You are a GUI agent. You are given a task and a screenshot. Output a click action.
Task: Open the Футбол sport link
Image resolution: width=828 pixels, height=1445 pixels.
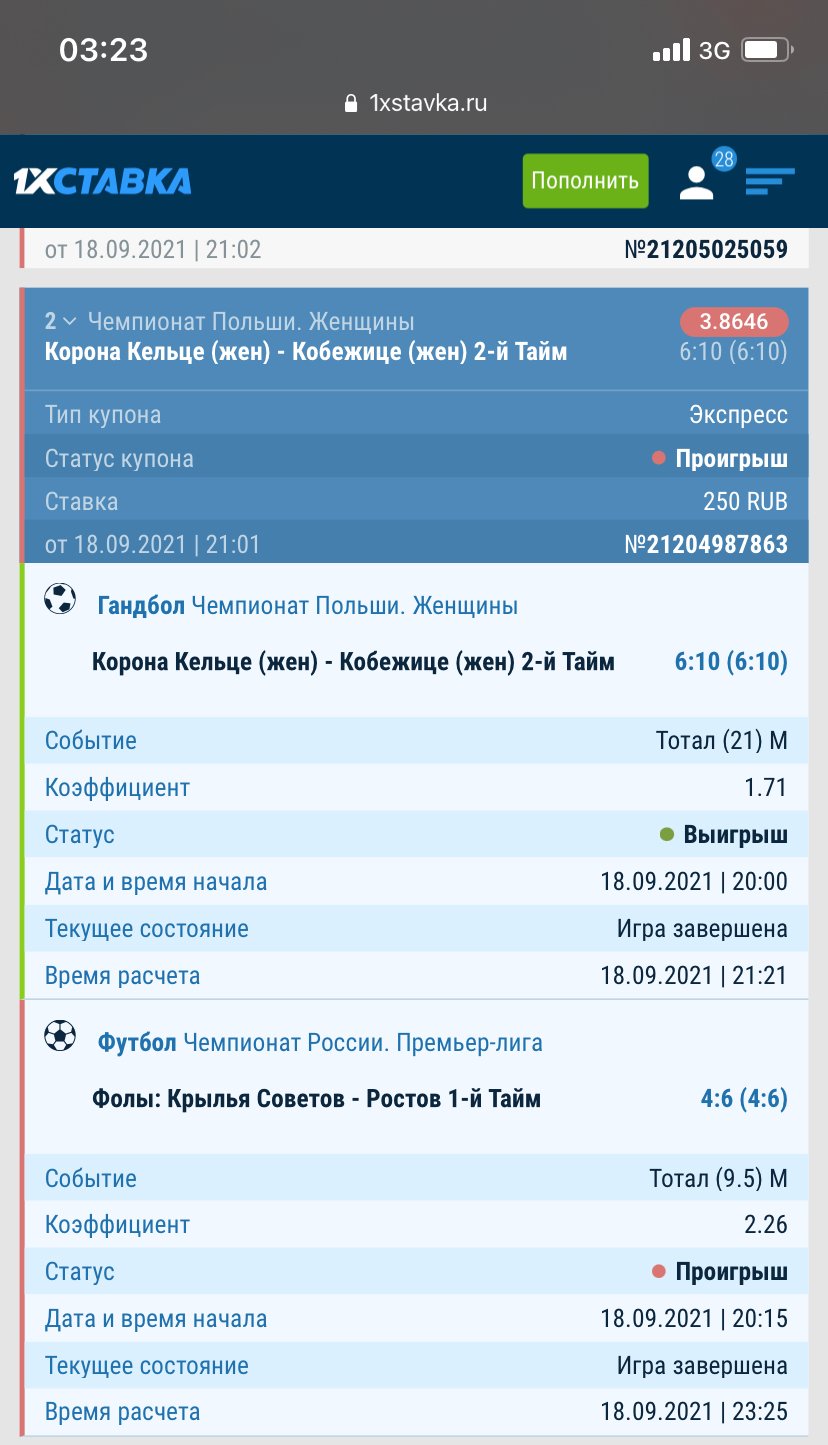pos(137,1043)
